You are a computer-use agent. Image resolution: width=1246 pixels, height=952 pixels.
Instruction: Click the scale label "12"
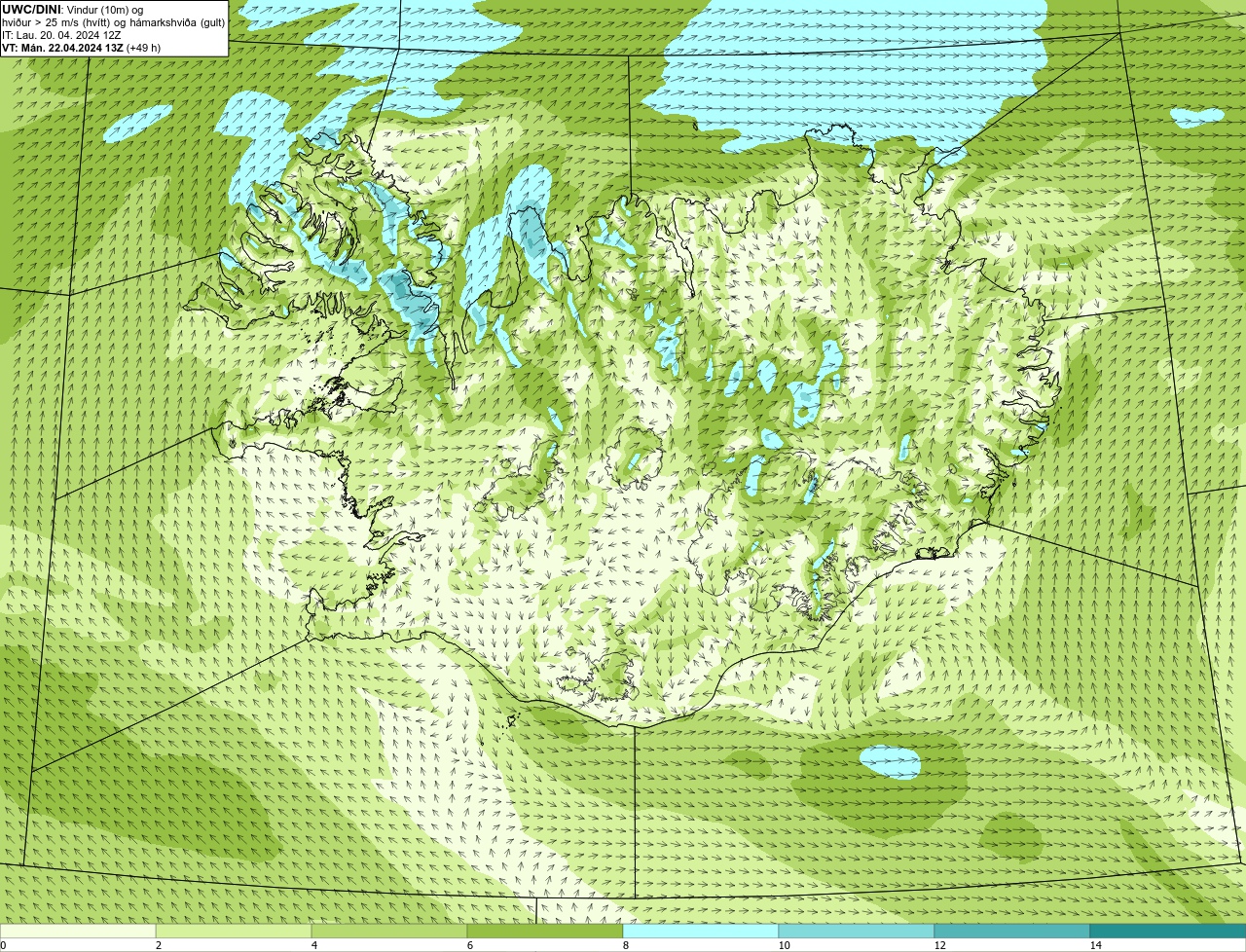pos(939,945)
